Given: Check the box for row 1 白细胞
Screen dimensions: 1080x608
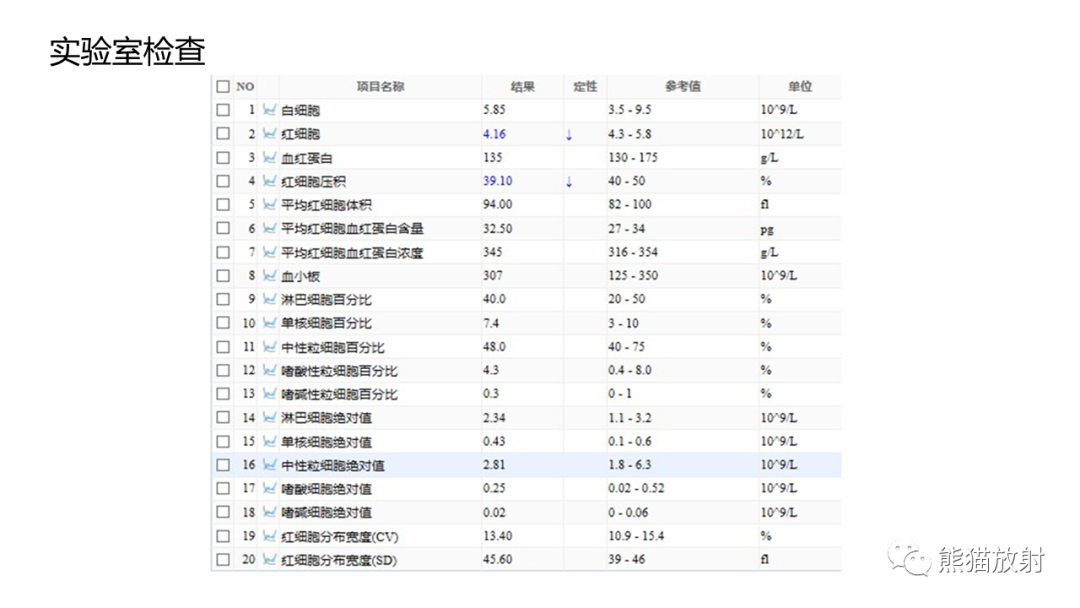Looking at the screenshot, I should point(222,110).
